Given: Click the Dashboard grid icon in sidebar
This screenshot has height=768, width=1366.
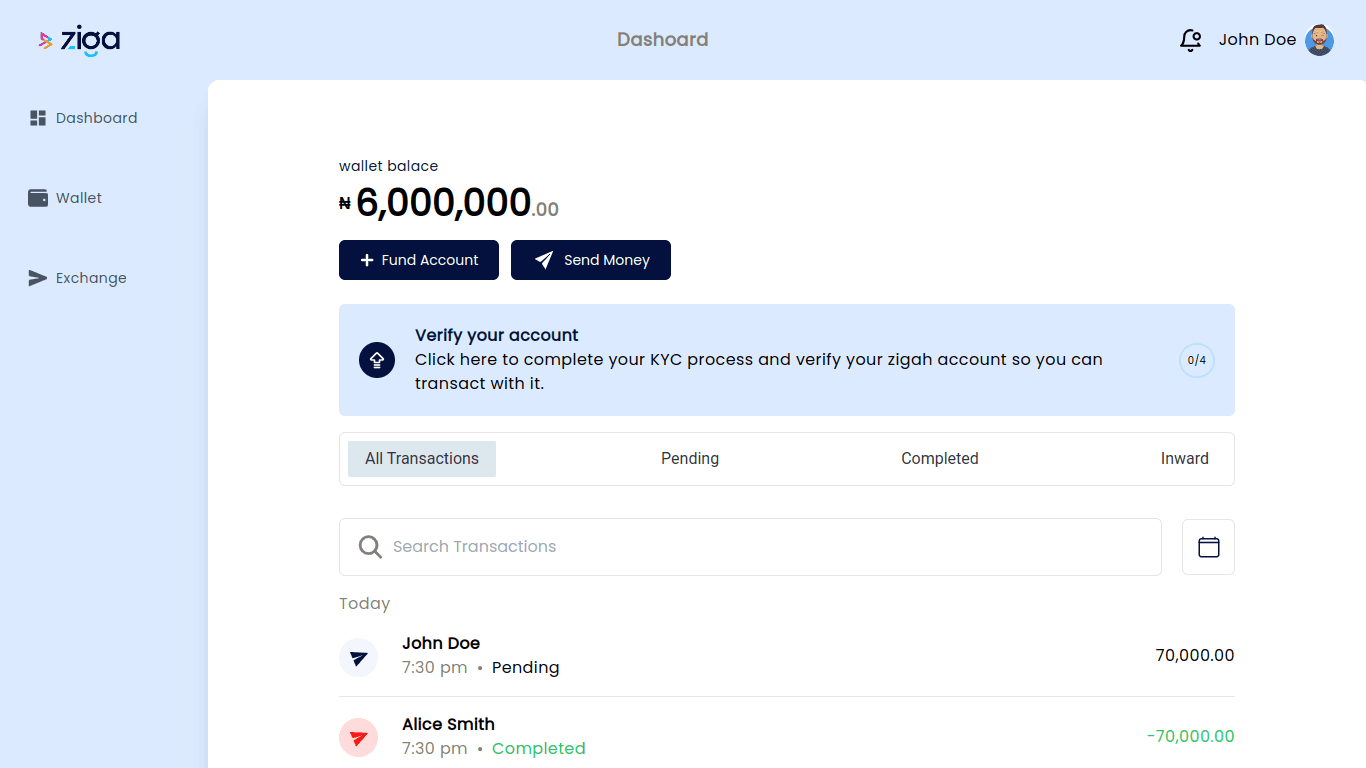Looking at the screenshot, I should click(x=38, y=118).
